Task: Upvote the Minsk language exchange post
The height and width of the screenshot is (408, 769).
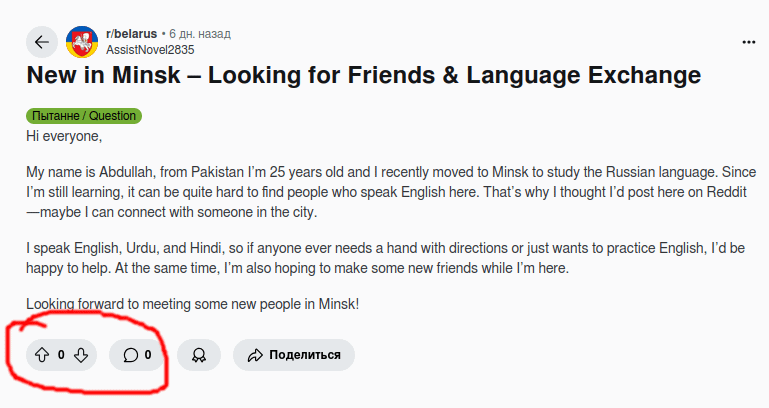Action: (x=42, y=354)
